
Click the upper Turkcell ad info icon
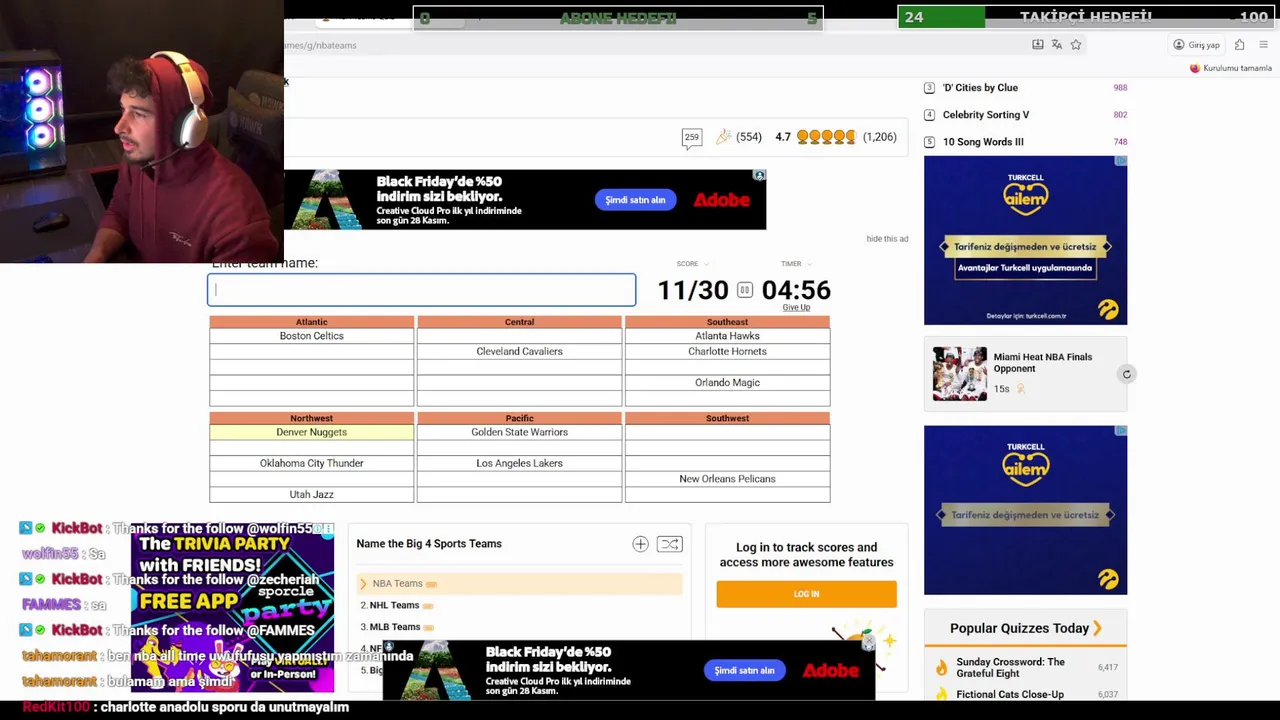1121,161
